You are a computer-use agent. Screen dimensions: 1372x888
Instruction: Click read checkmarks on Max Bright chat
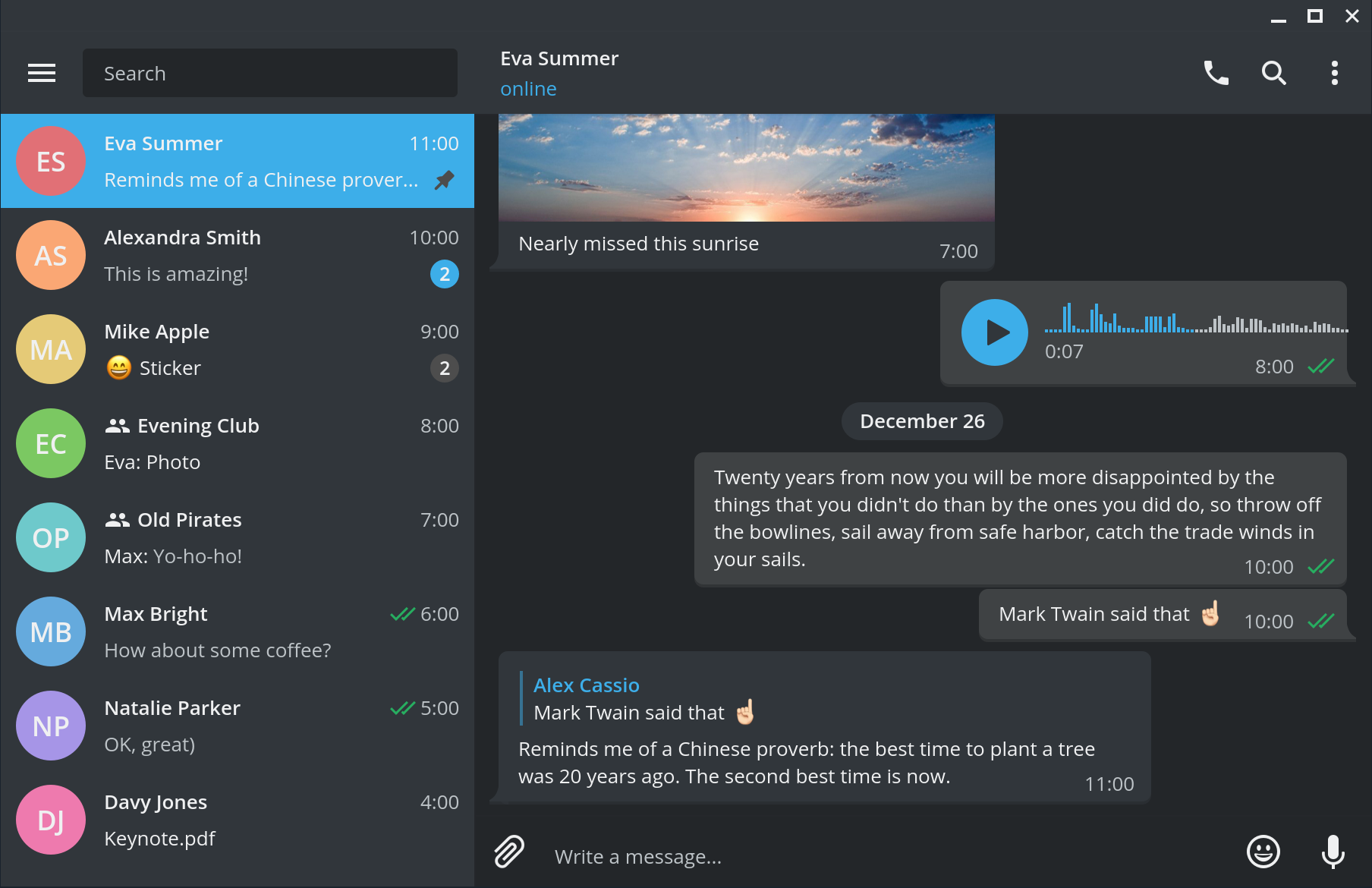[402, 614]
